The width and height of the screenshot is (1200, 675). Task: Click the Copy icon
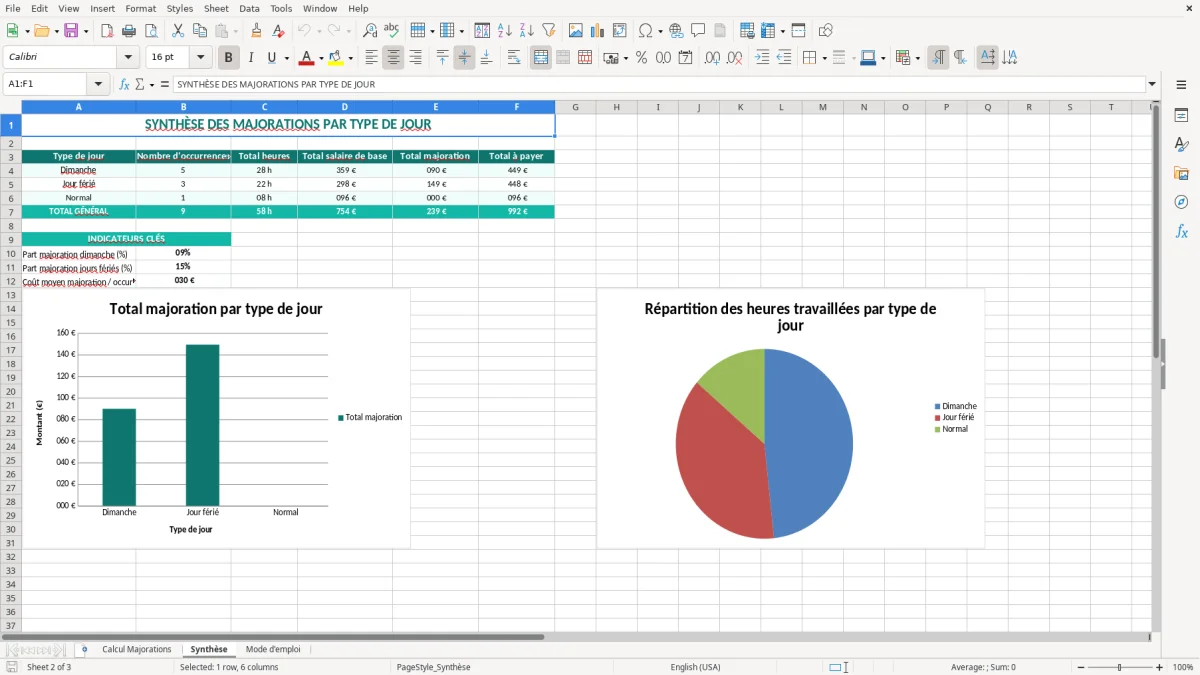[199, 31]
